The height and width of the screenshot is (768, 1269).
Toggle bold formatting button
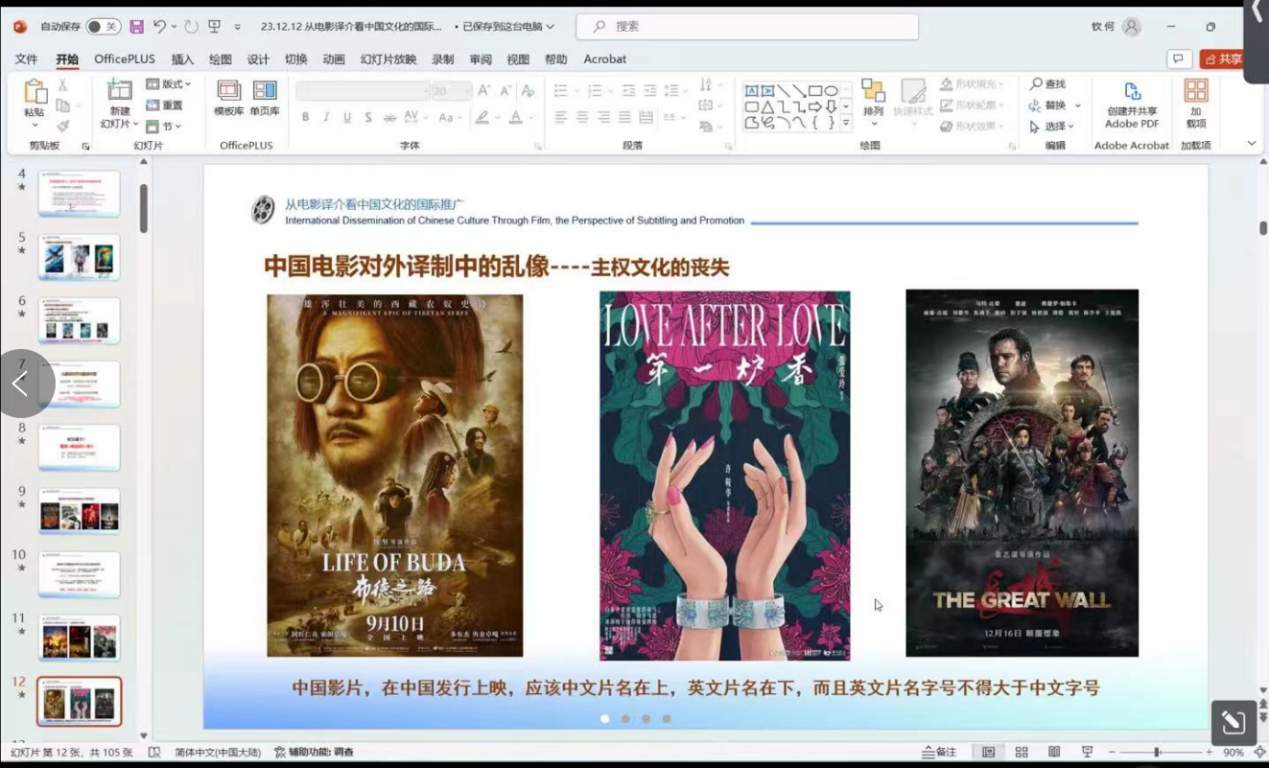pyautogui.click(x=305, y=118)
